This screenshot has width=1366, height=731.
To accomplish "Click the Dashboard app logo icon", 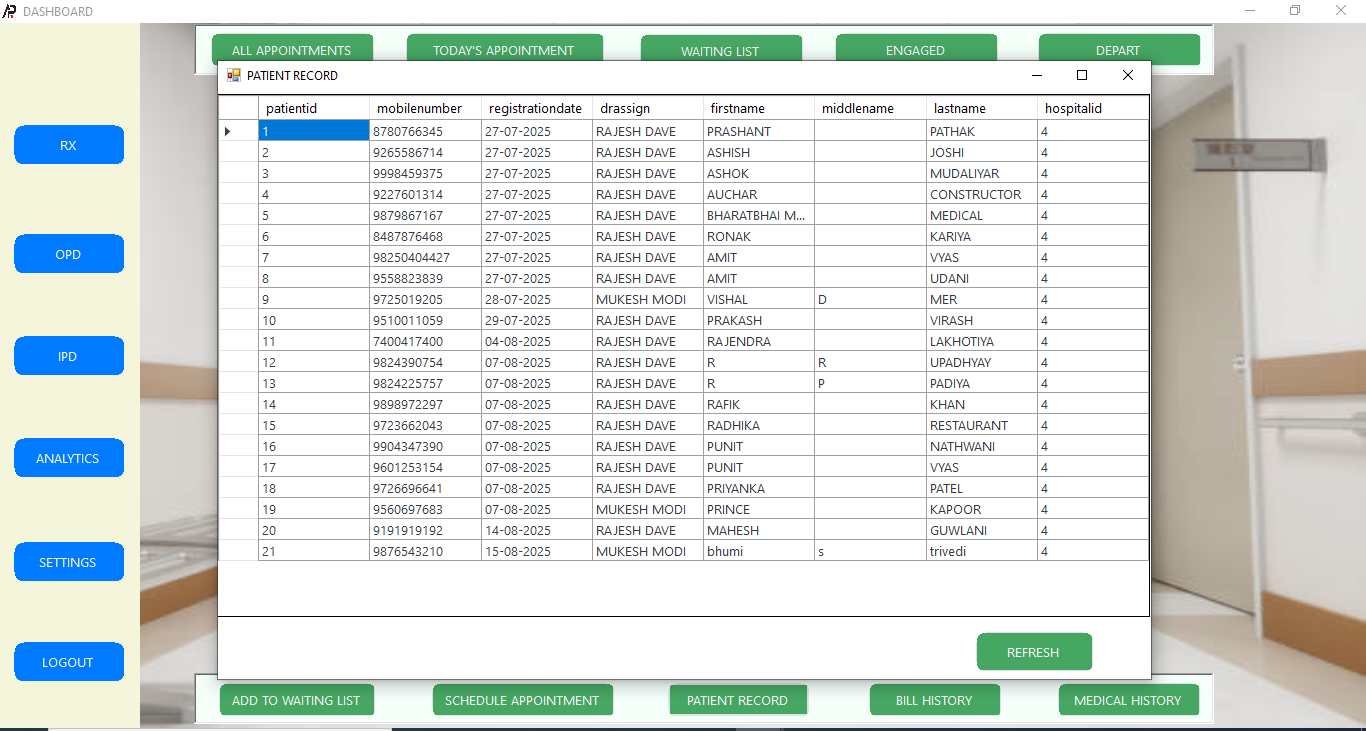I will point(9,11).
